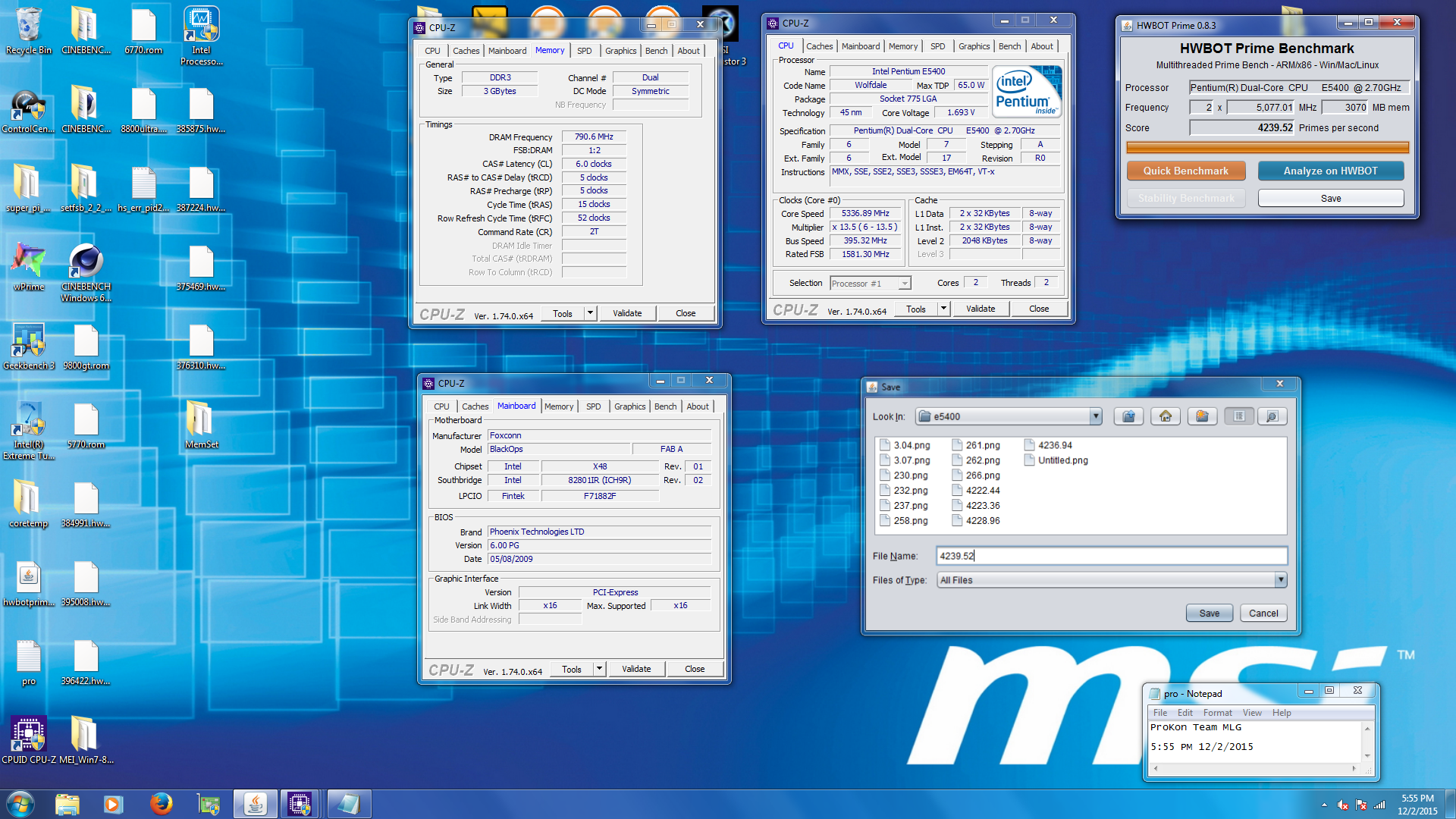Select Geekbench 3 desktop icon
This screenshot has width=1456, height=819.
pyautogui.click(x=29, y=347)
